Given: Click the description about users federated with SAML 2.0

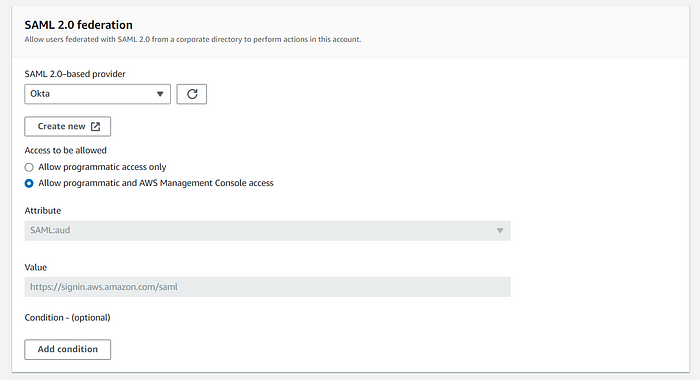Looking at the screenshot, I should (x=193, y=39).
